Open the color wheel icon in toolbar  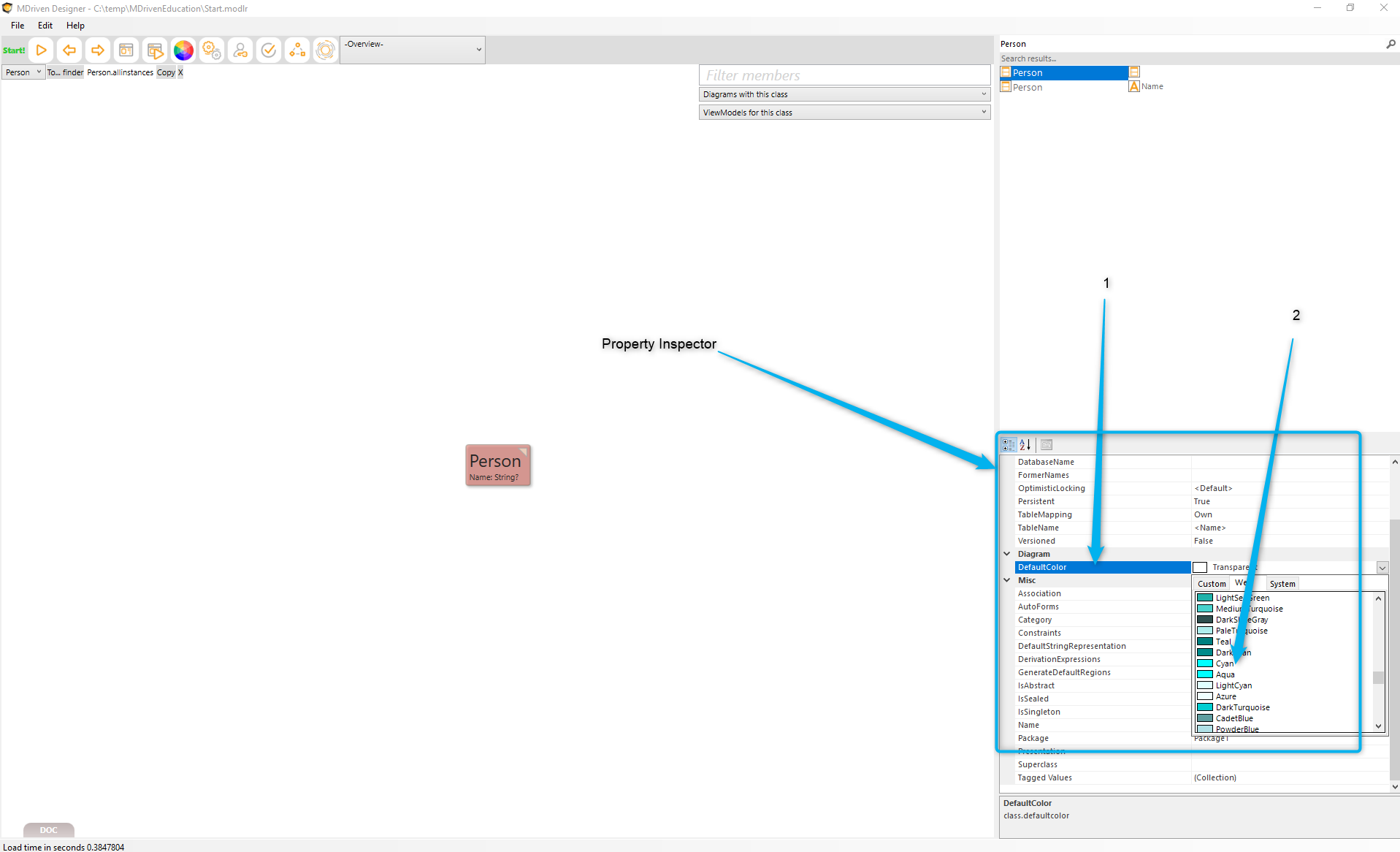[183, 50]
